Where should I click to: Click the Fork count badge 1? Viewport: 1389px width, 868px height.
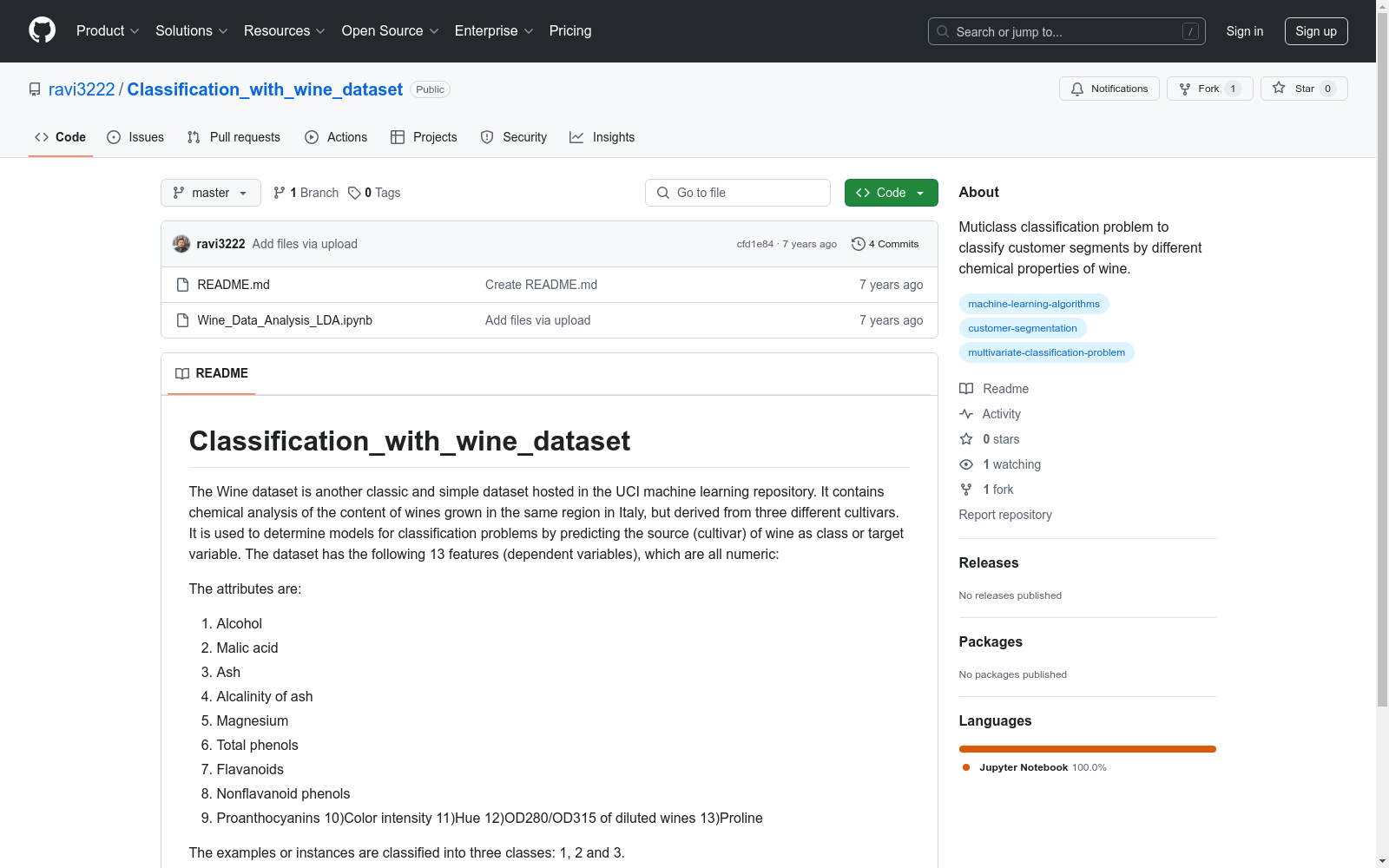tap(1233, 89)
